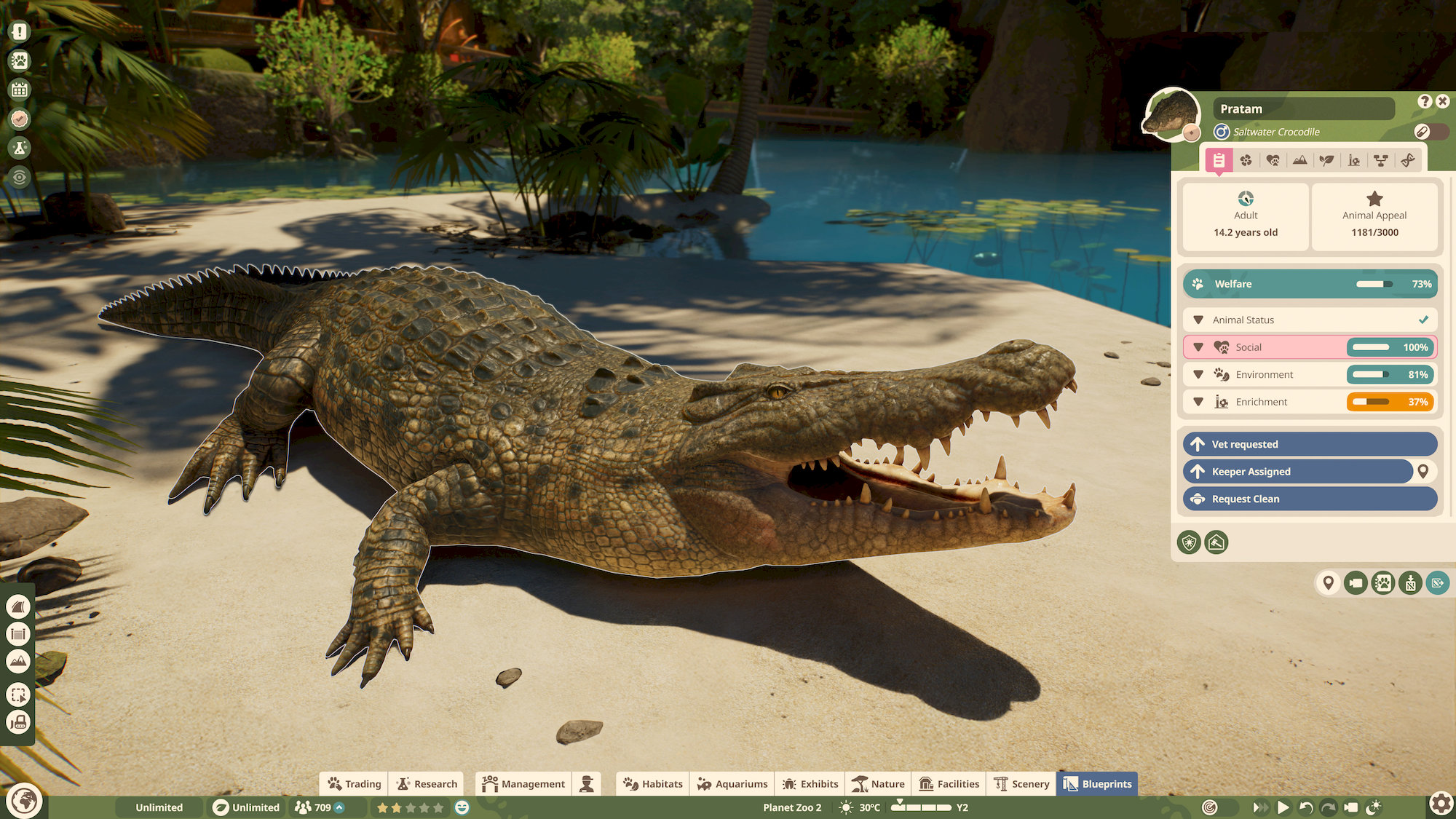The height and width of the screenshot is (819, 1456).
Task: Open the alerts notification icon
Action: point(20,31)
